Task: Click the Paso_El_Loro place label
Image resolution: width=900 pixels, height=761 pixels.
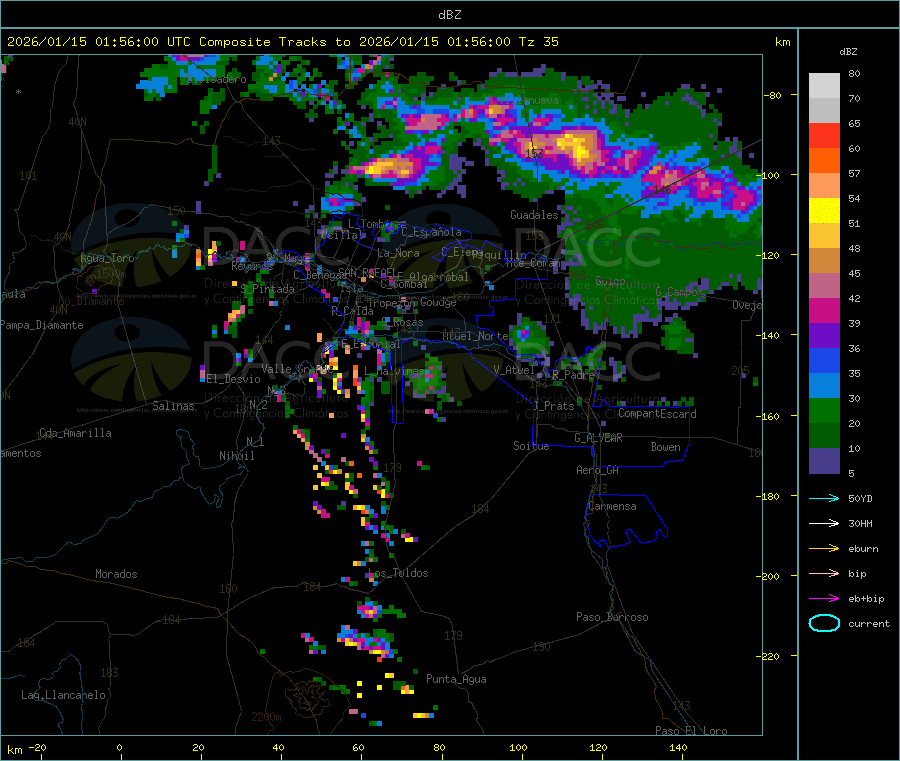Action: pyautogui.click(x=691, y=731)
